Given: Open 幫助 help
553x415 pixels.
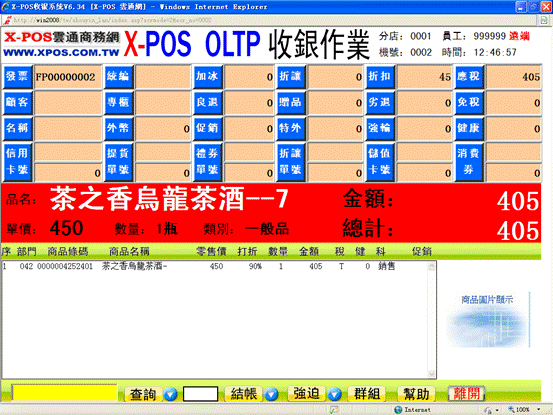Looking at the screenshot, I should (416, 394).
